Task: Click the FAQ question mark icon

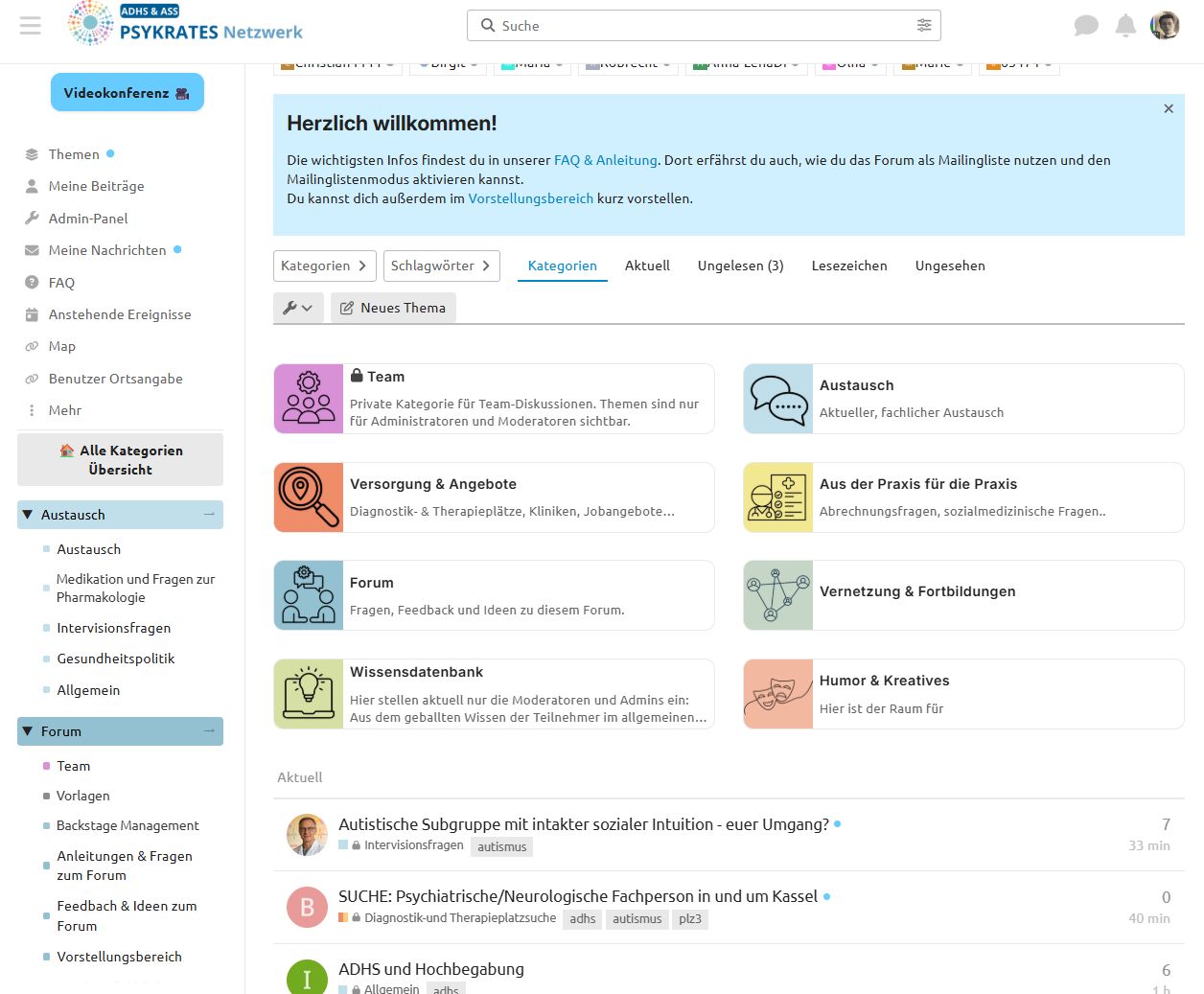Action: tap(30, 282)
